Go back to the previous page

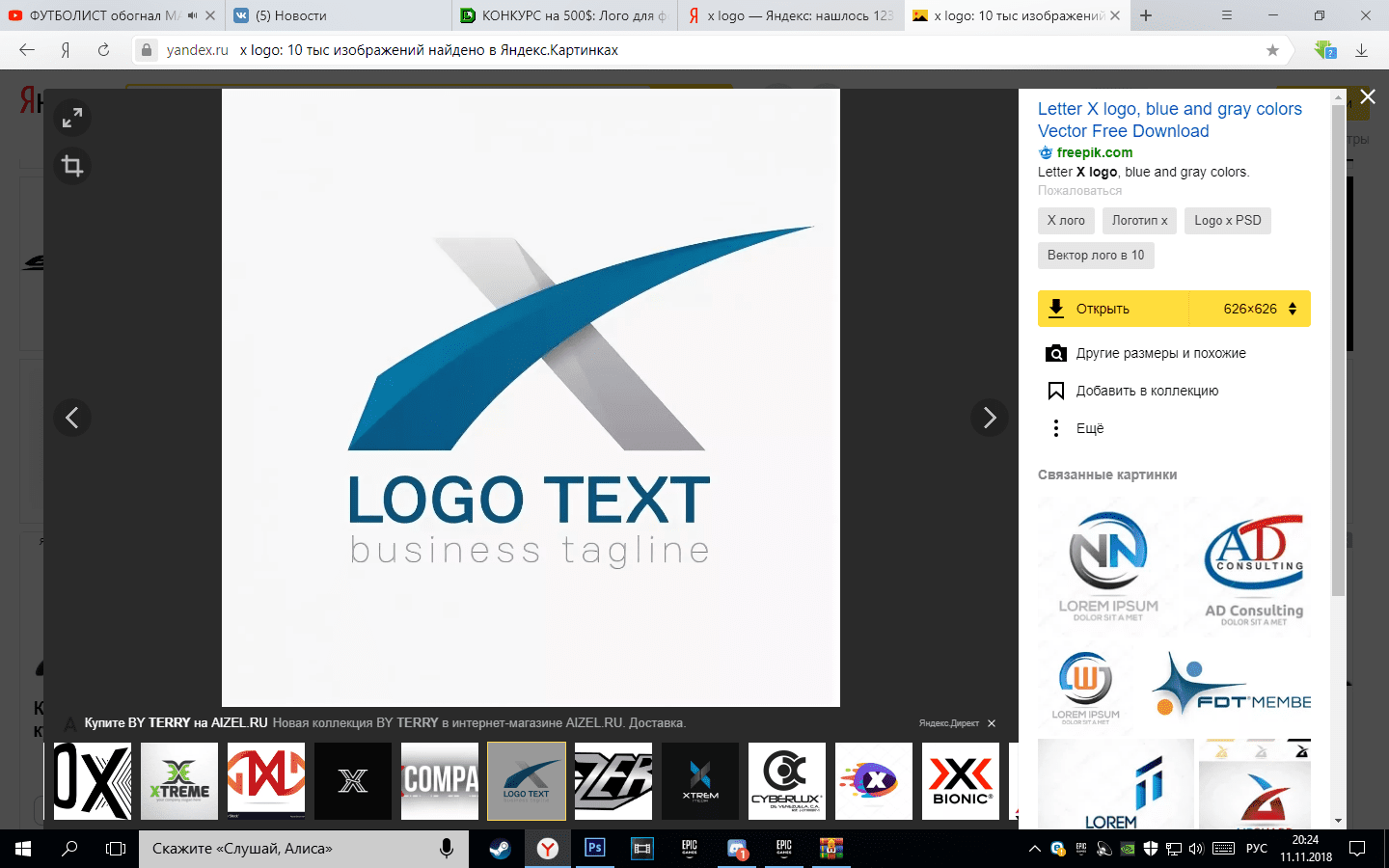(27, 50)
